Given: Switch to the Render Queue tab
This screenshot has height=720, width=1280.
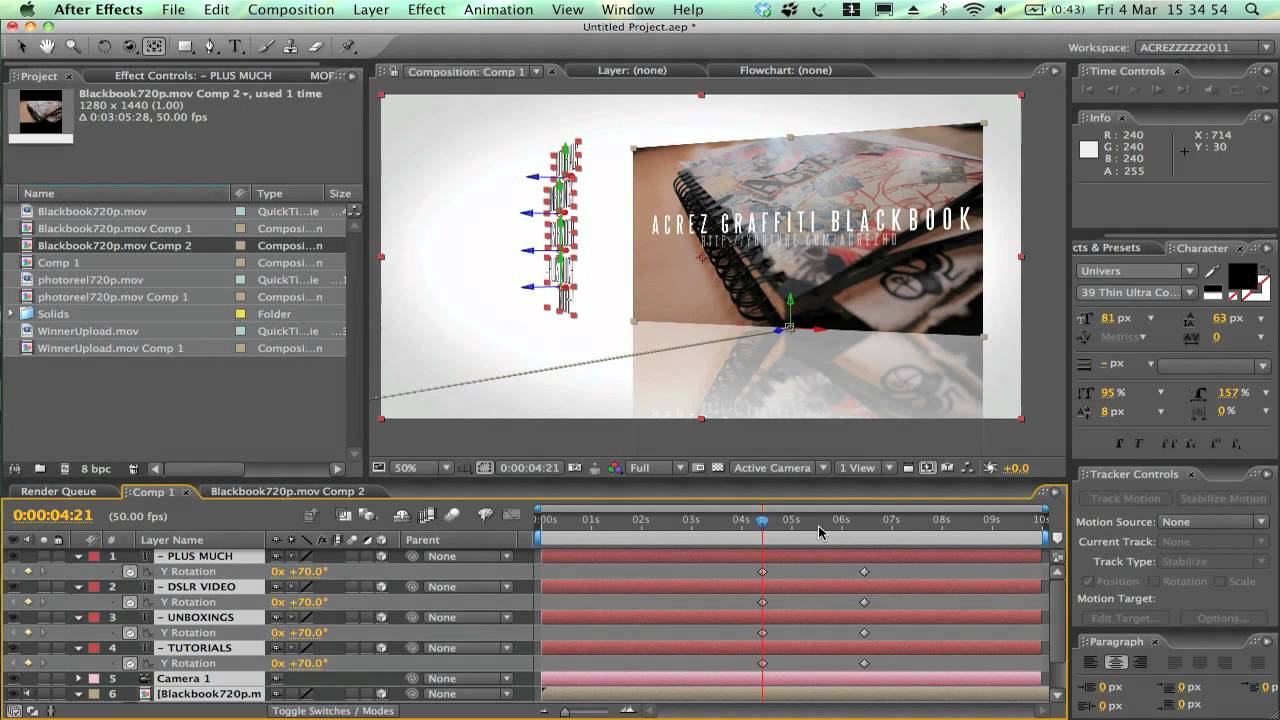Looking at the screenshot, I should click(58, 491).
